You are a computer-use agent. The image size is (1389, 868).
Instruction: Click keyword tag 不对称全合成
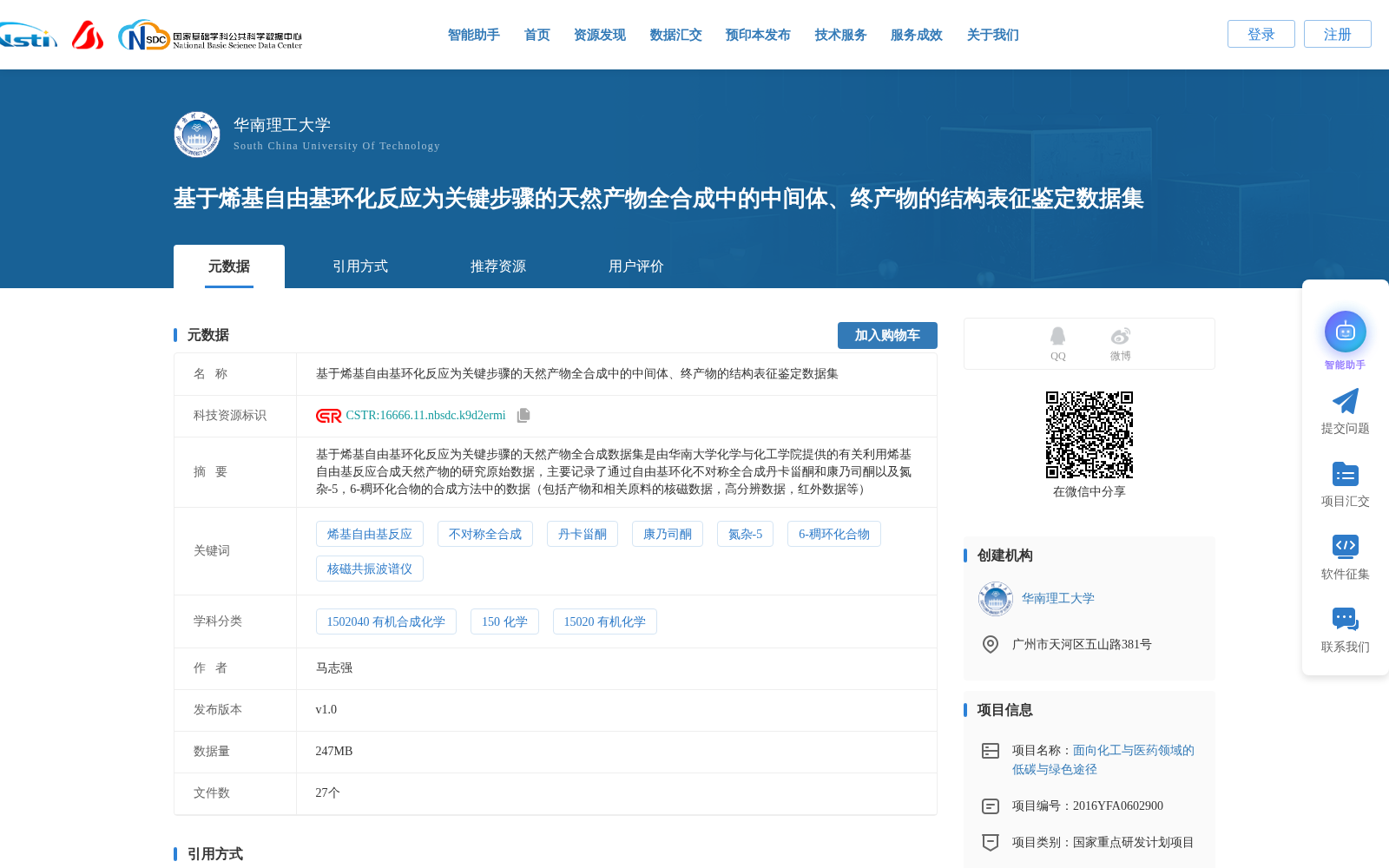point(485,534)
